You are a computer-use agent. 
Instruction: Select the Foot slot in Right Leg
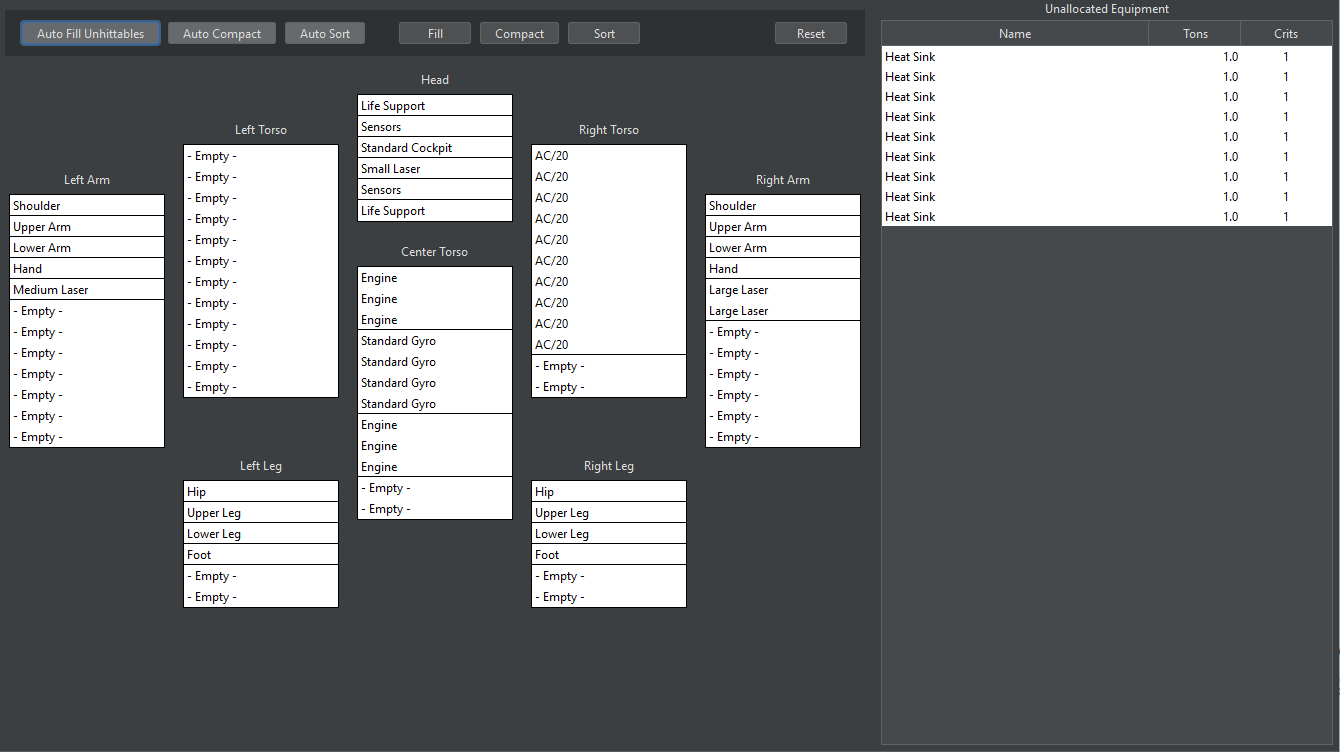[x=609, y=555]
